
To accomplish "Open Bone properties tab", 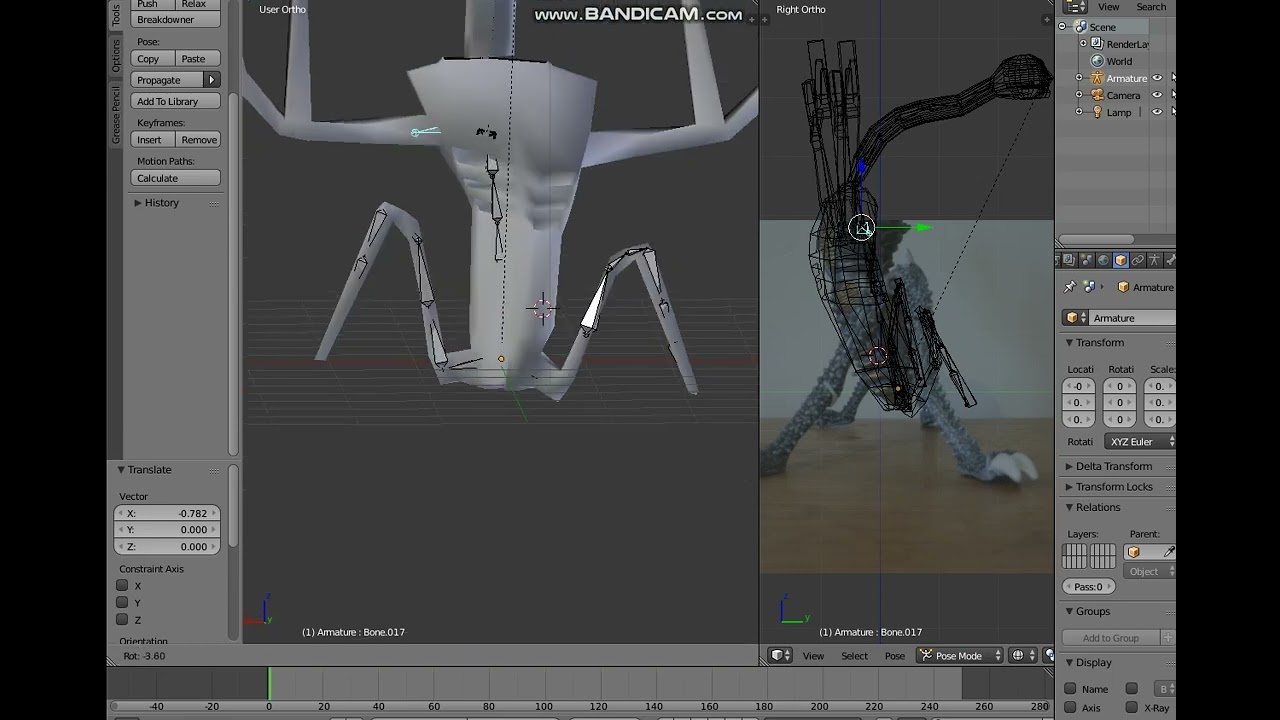I will 1170,260.
